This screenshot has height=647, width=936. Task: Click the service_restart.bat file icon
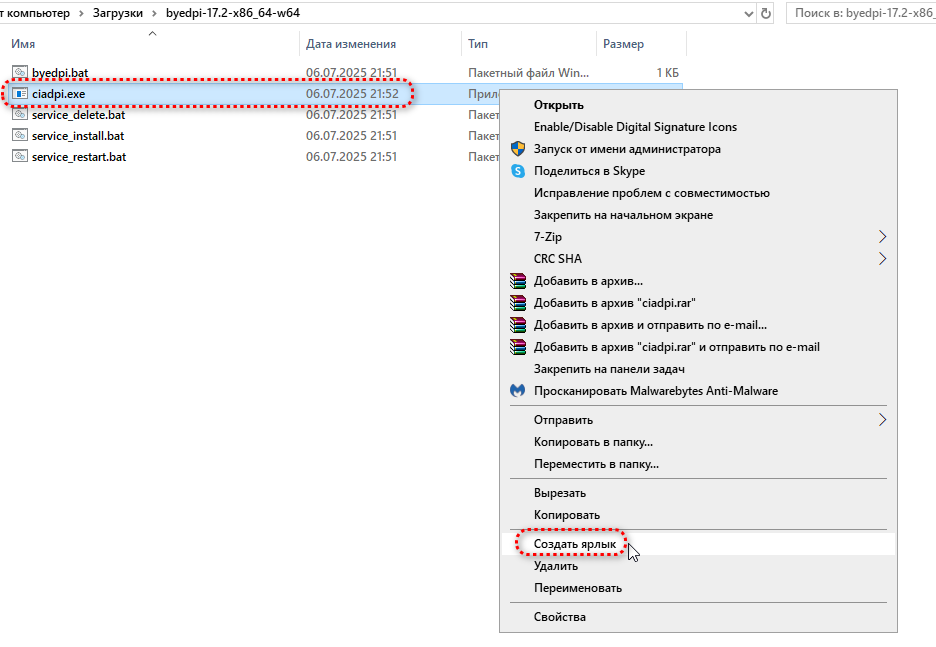[x=20, y=156]
